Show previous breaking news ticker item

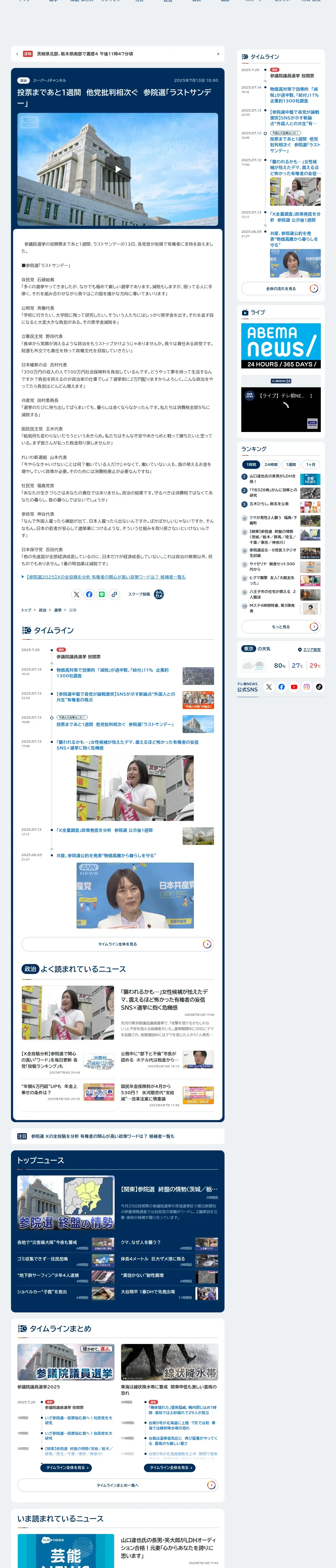(x=17, y=54)
